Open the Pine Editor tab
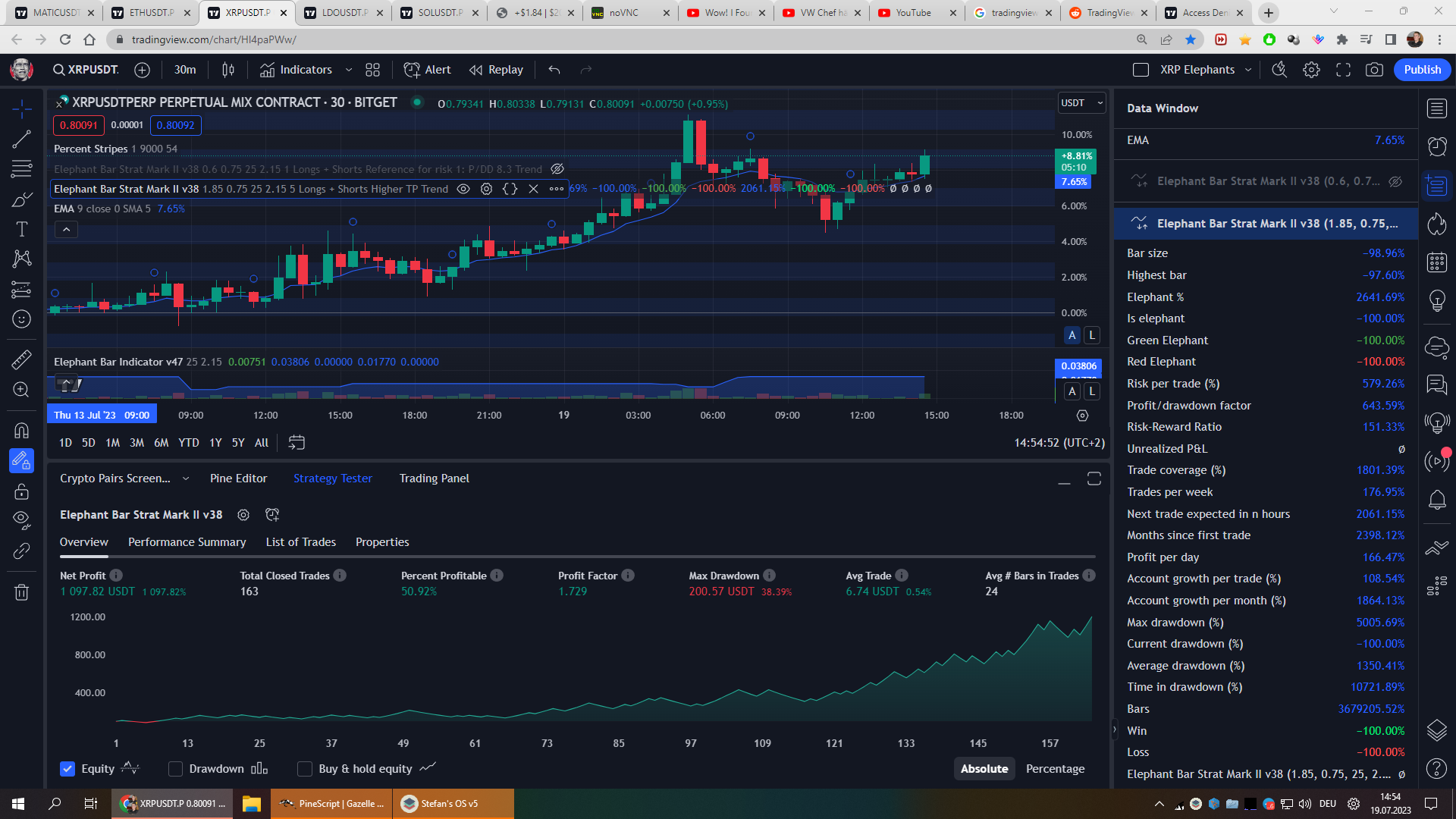Viewport: 1456px width, 819px height. 238,479
